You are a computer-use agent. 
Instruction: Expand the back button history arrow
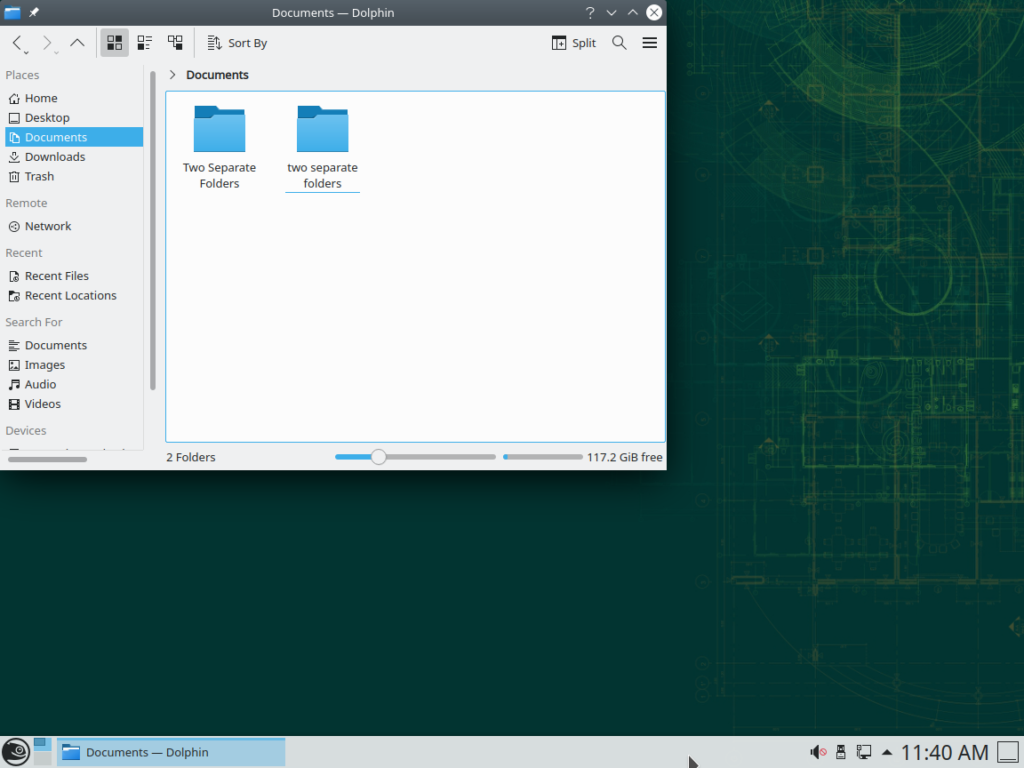tap(26, 52)
